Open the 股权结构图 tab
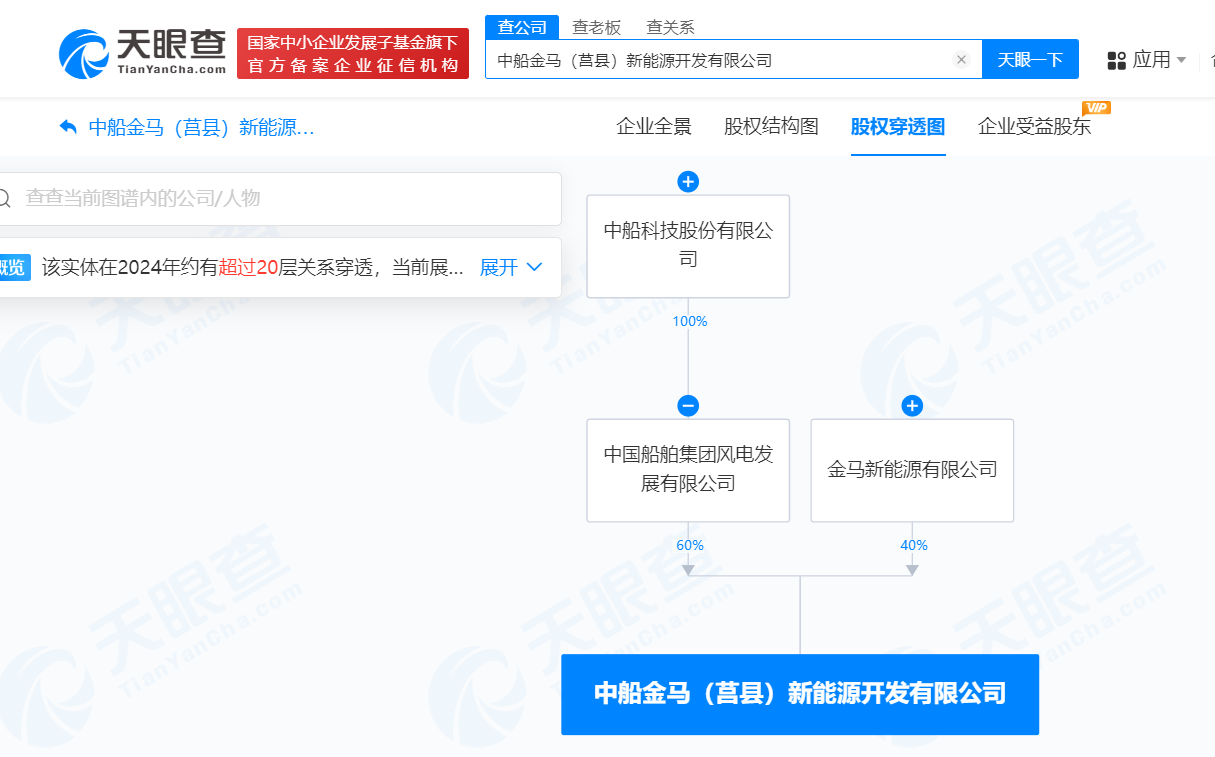Image resolution: width=1215 pixels, height=757 pixels. [771, 127]
